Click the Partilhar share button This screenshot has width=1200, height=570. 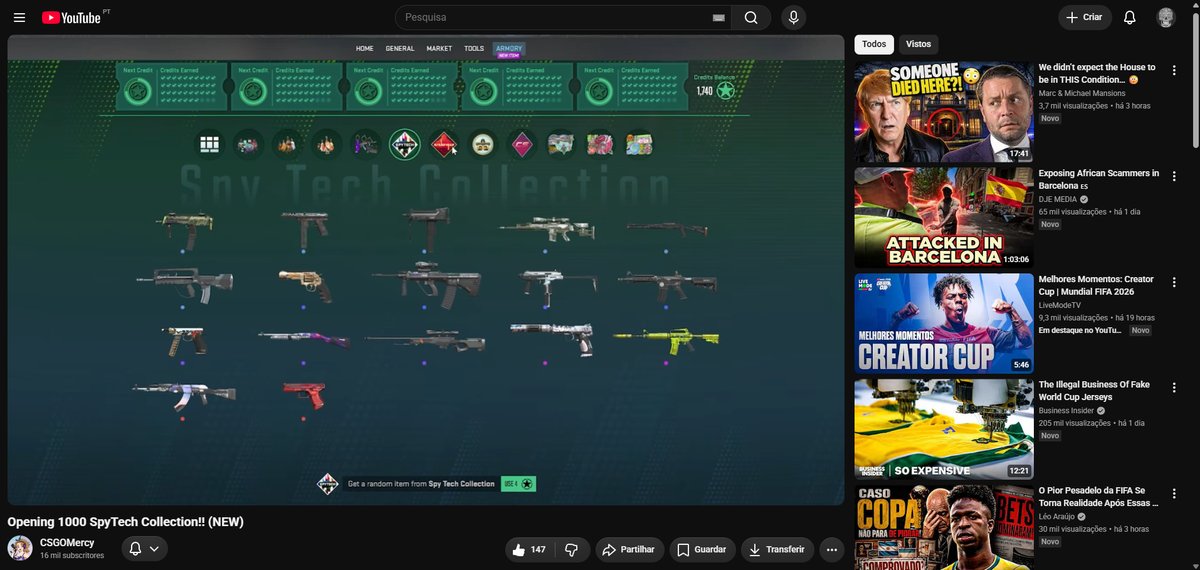[628, 549]
